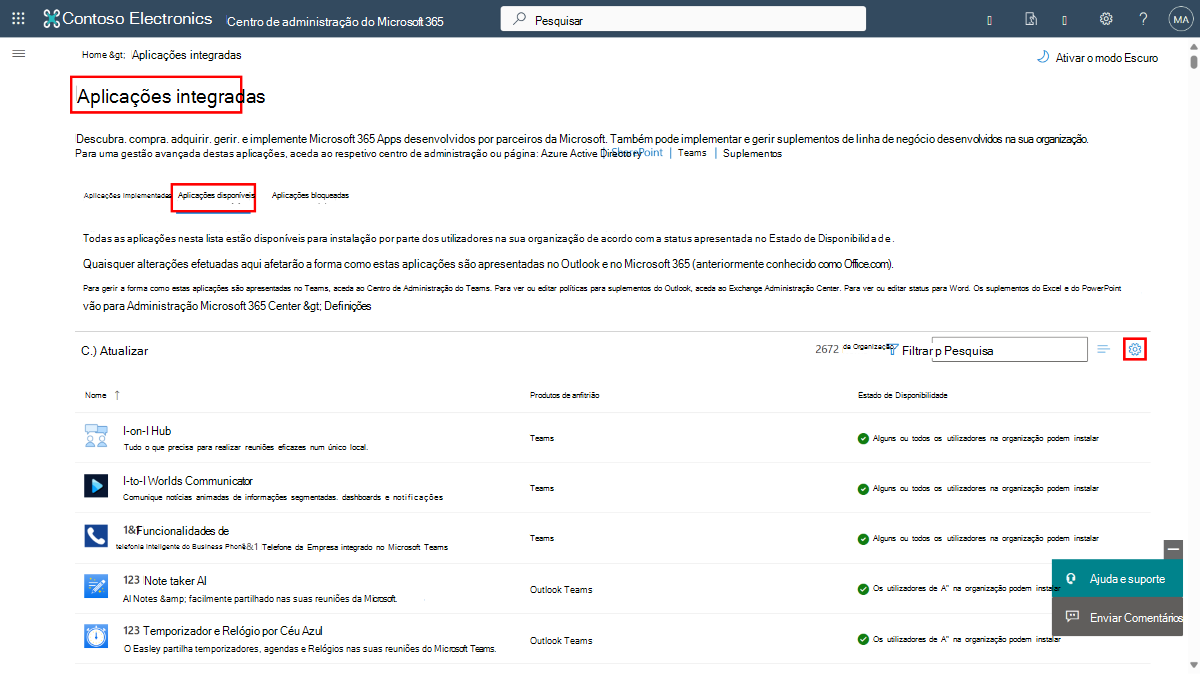
Task: Click Enviar Comentários button
Action: coord(1117,617)
